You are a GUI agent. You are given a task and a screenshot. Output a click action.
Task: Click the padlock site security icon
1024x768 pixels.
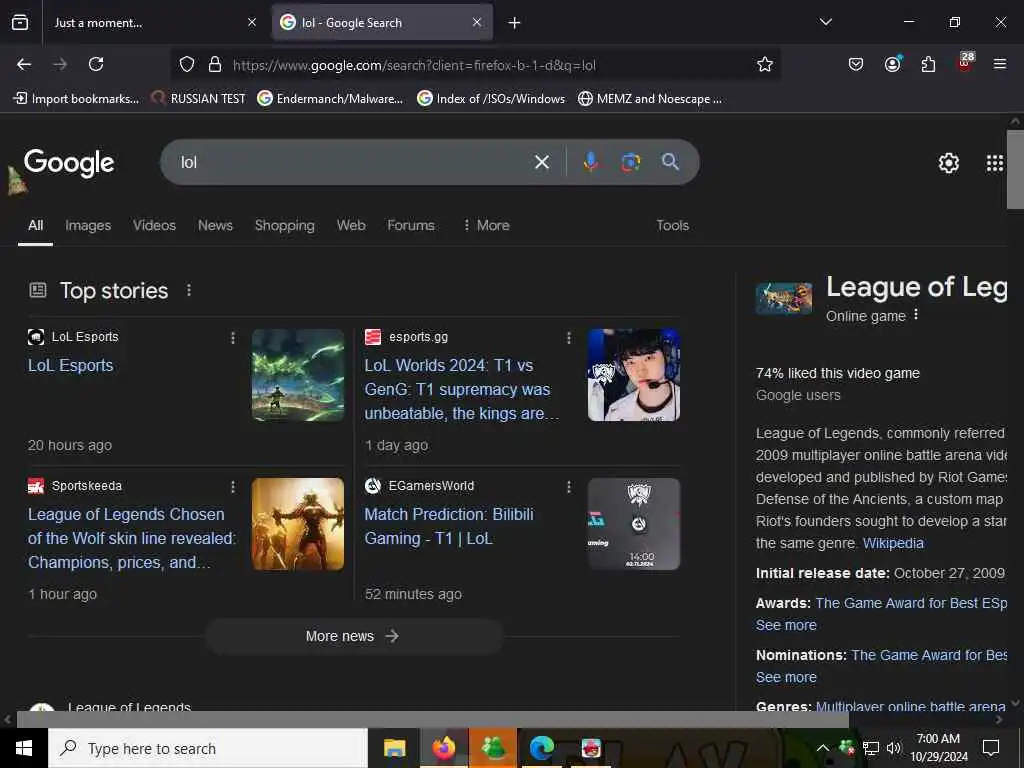[215, 65]
